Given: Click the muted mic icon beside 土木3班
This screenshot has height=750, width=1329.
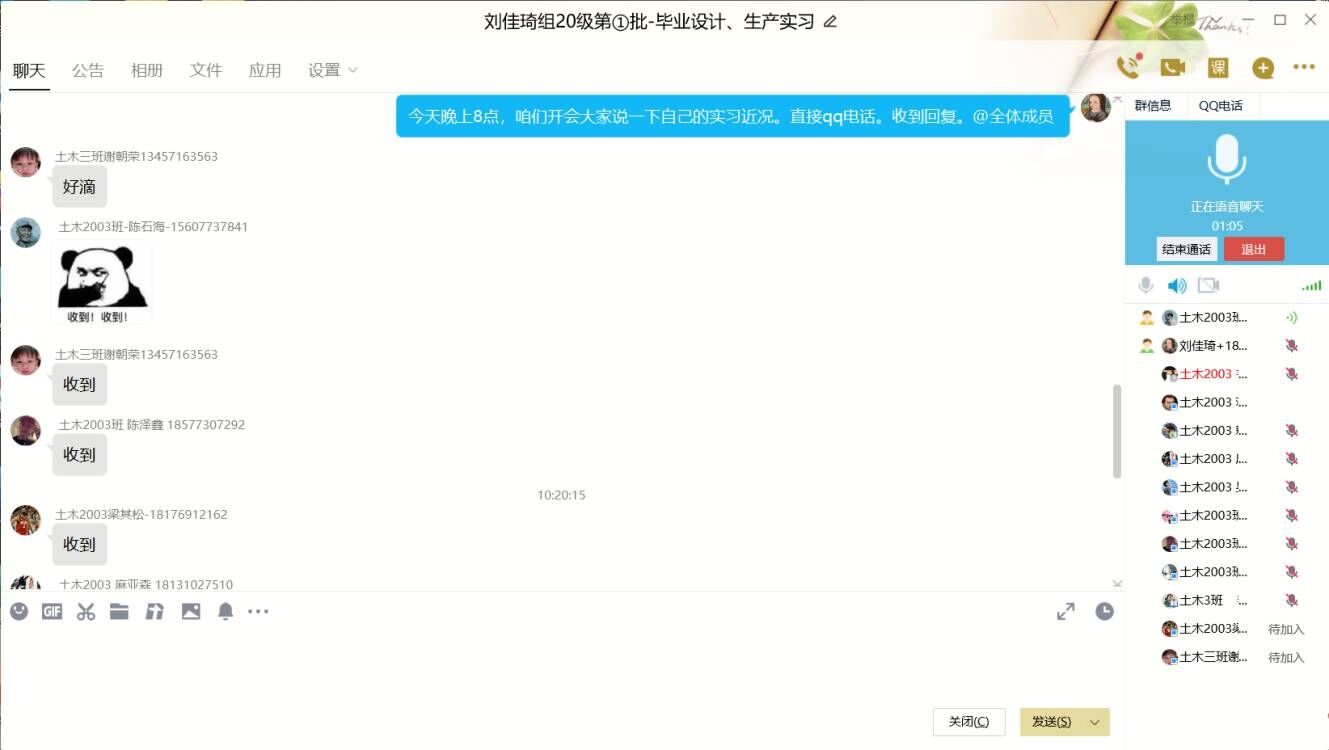Looking at the screenshot, I should click(1291, 601).
